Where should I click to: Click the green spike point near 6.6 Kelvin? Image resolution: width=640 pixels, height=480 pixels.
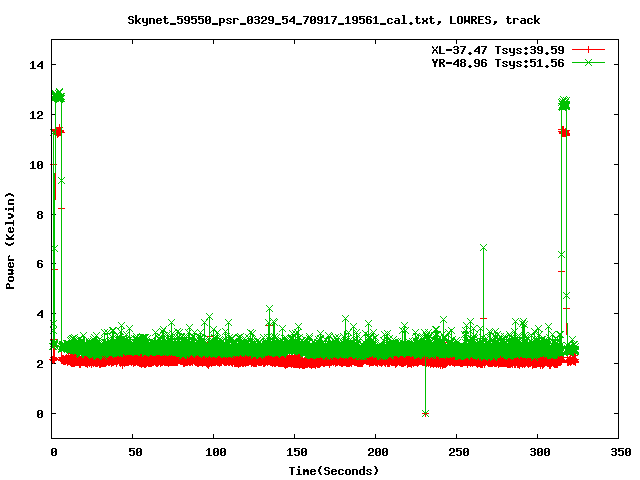point(483,248)
